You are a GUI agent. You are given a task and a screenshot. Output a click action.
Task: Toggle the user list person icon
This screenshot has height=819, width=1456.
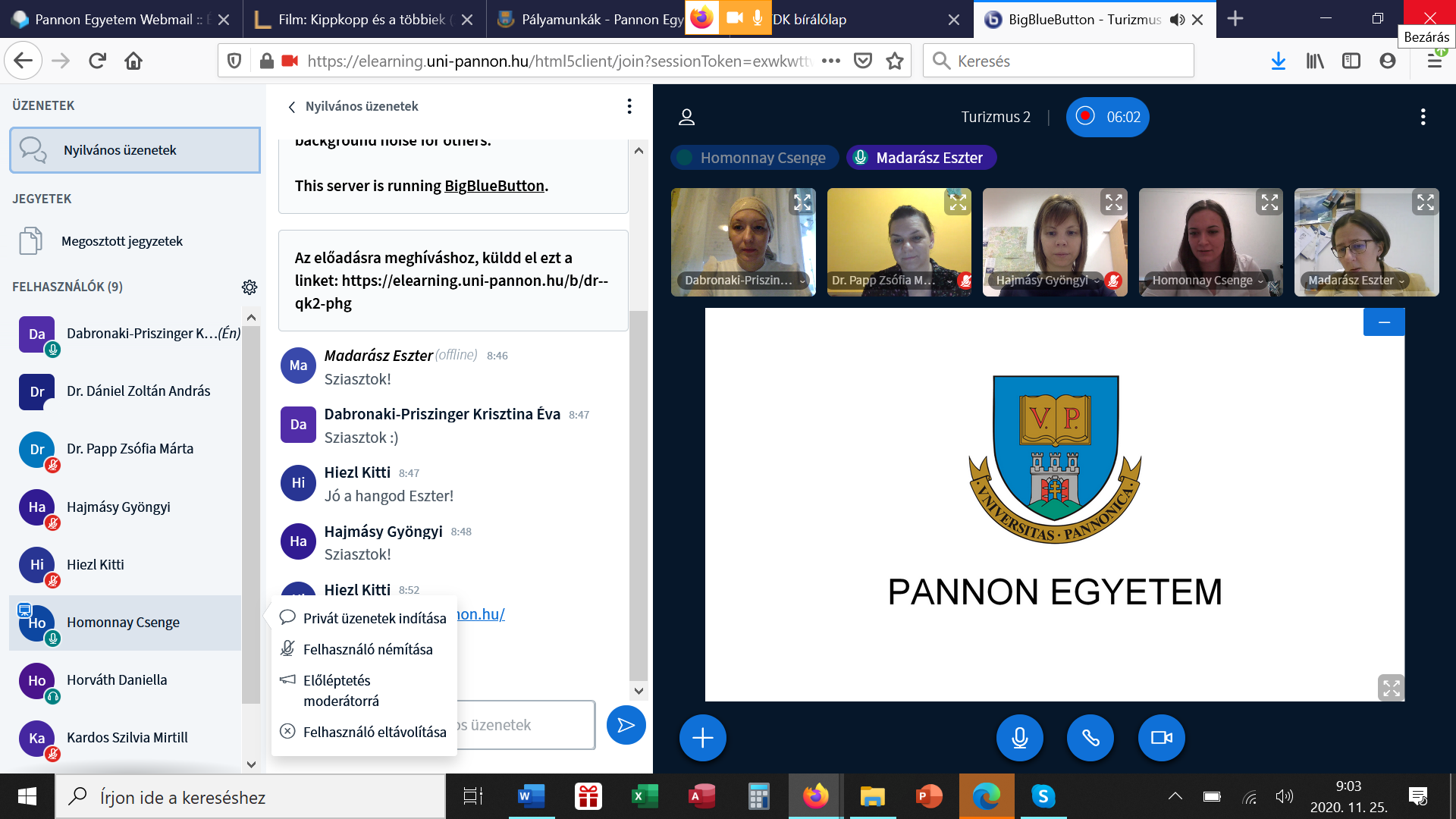point(686,117)
